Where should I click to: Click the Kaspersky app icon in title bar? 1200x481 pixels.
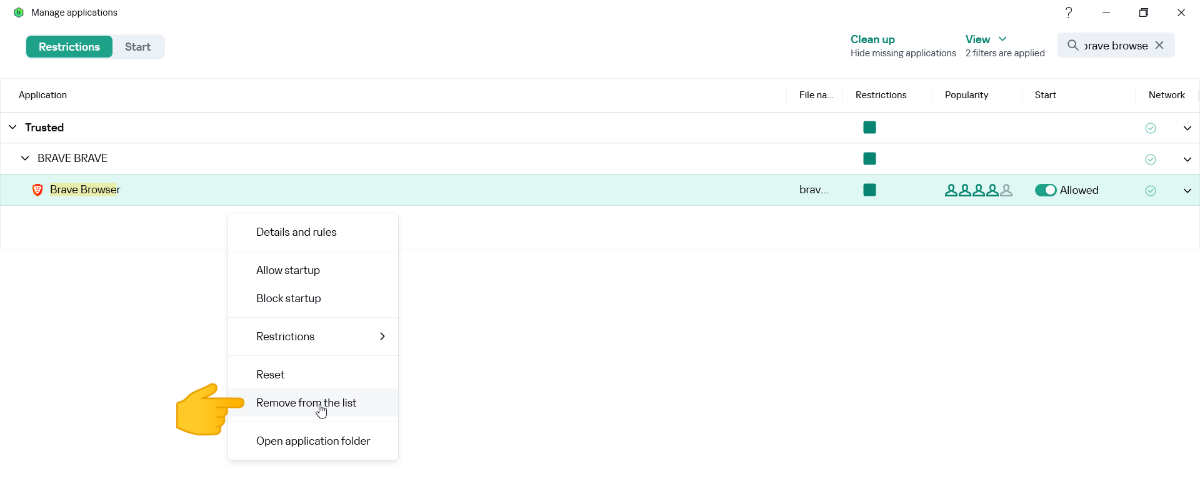(x=18, y=13)
